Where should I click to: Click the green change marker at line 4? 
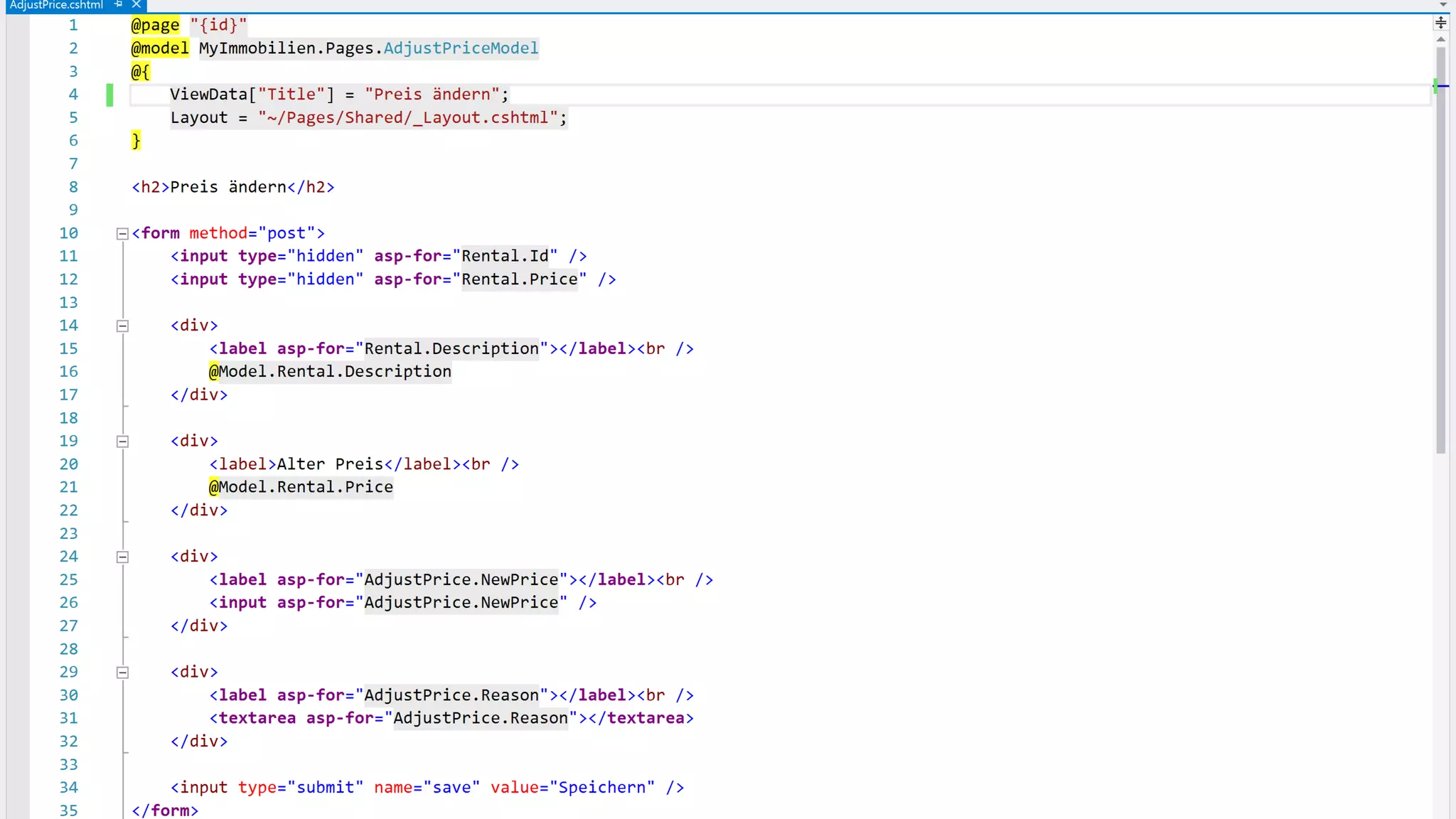[109, 95]
